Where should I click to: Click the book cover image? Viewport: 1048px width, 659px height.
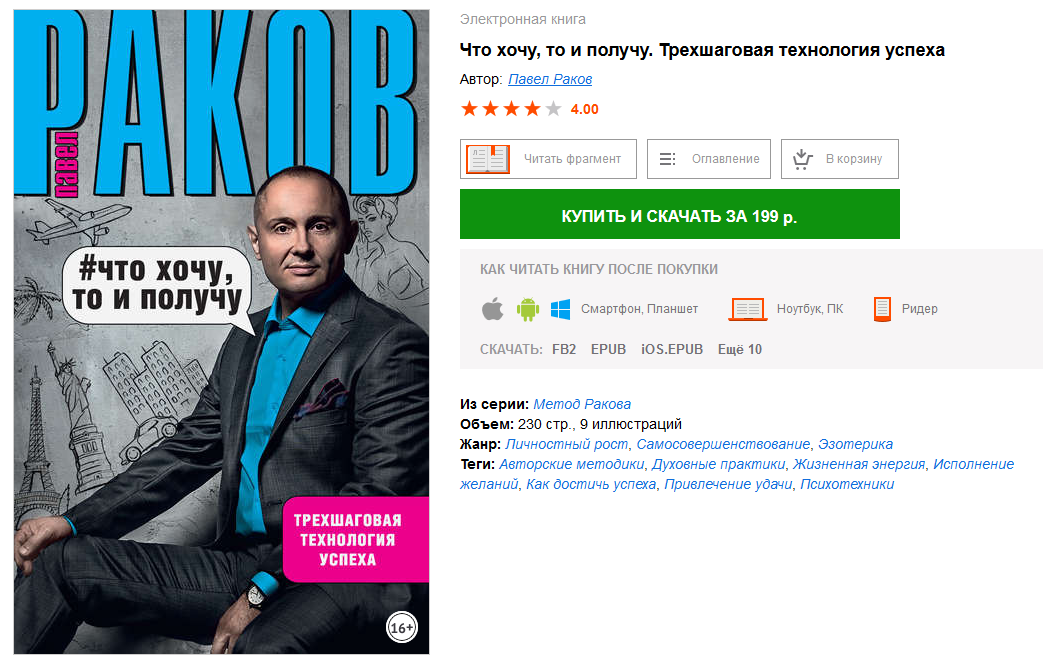coord(221,332)
